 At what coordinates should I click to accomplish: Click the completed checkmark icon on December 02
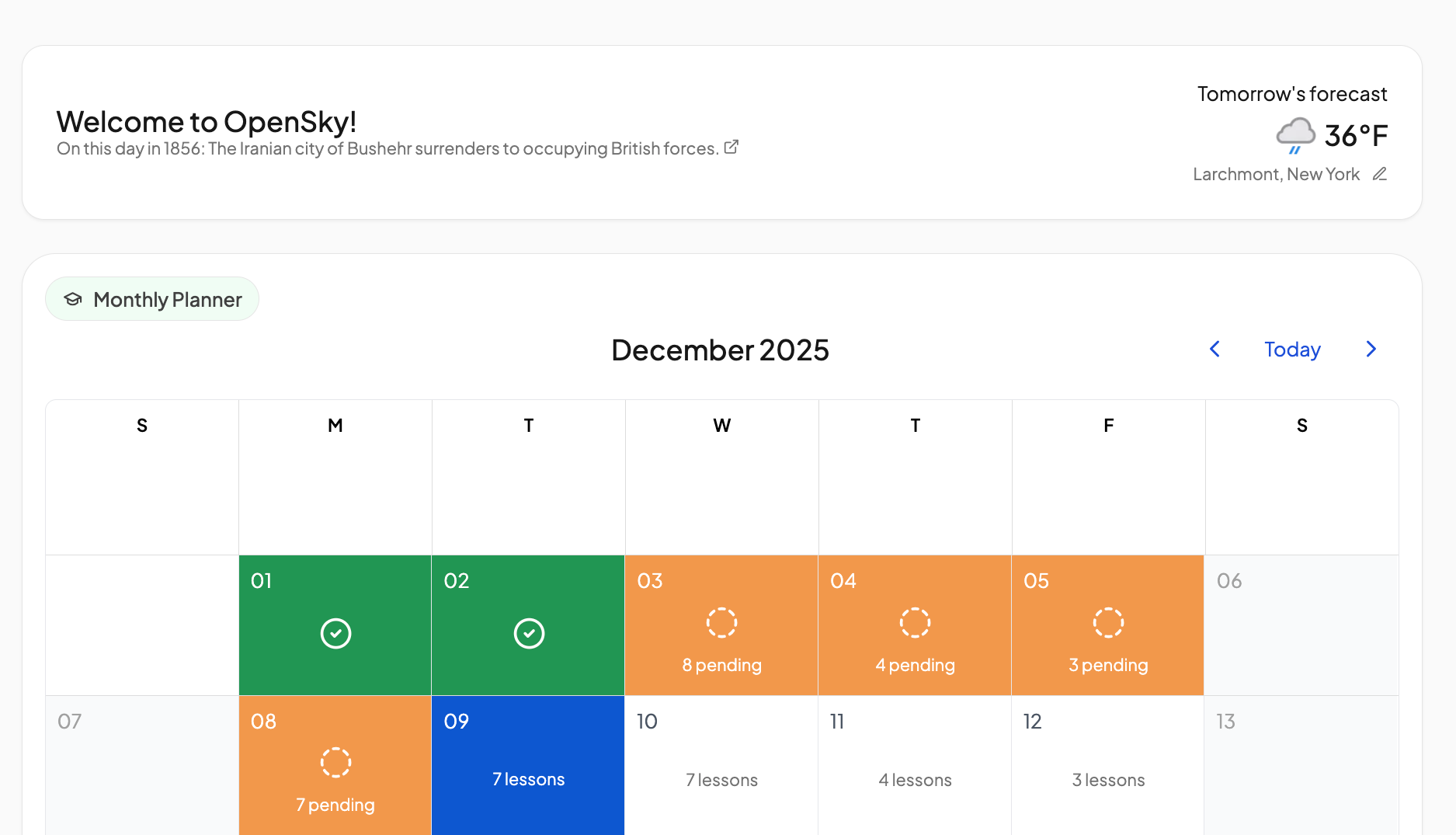529,634
